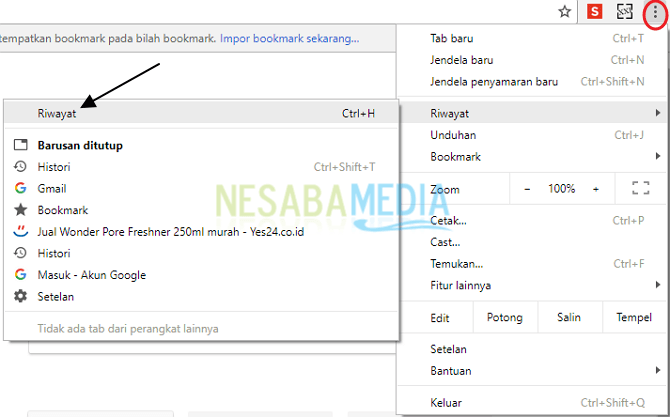Click the Barusan ditutup window icon
The width and height of the screenshot is (670, 417).
pyautogui.click(x=21, y=145)
